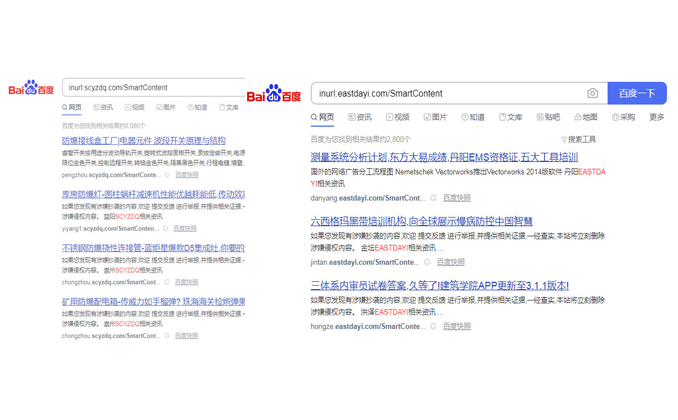This screenshot has height=420, width=678.
Task: Switch to 视频 tab in the eastdayi search
Action: (397, 117)
